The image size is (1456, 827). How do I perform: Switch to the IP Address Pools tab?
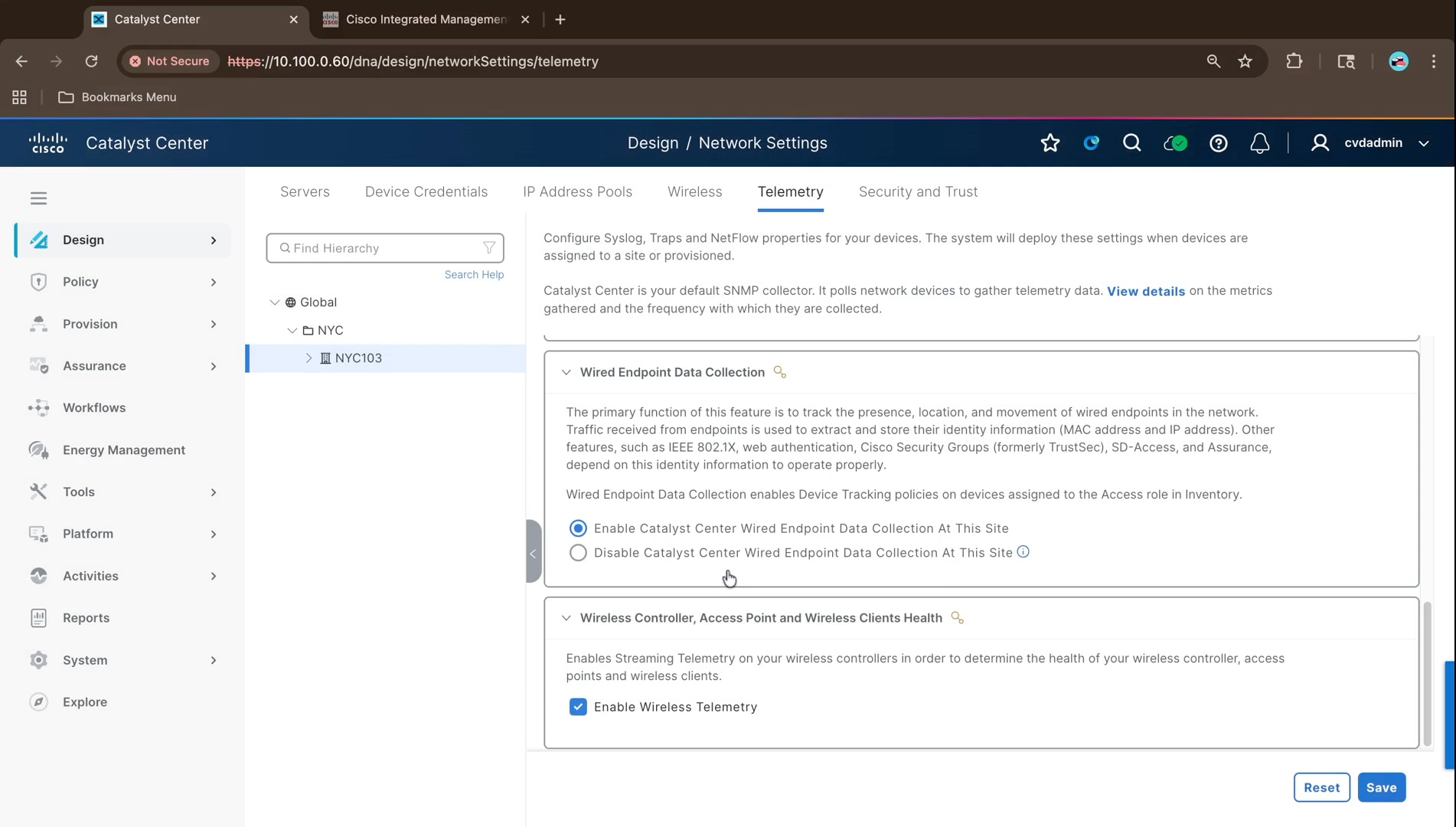pyautogui.click(x=578, y=191)
